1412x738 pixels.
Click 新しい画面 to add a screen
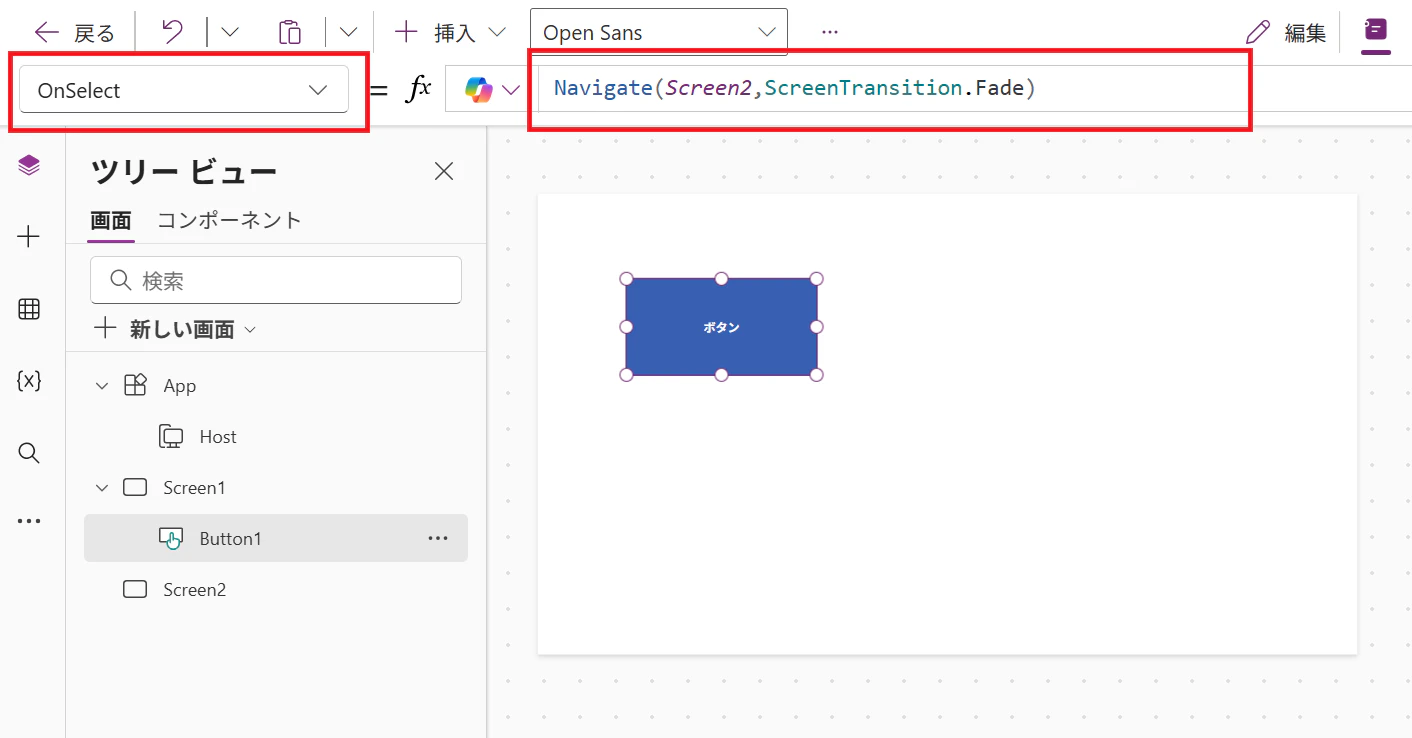tap(175, 329)
